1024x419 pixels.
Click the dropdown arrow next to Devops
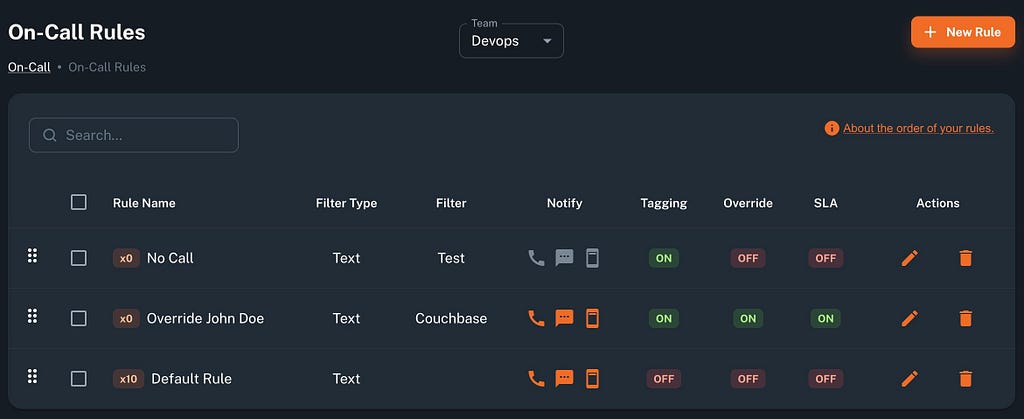[x=547, y=41]
